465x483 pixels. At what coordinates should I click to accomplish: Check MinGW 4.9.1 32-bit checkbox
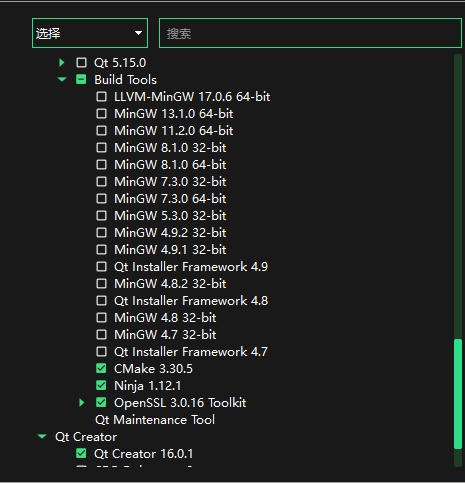click(x=101, y=249)
